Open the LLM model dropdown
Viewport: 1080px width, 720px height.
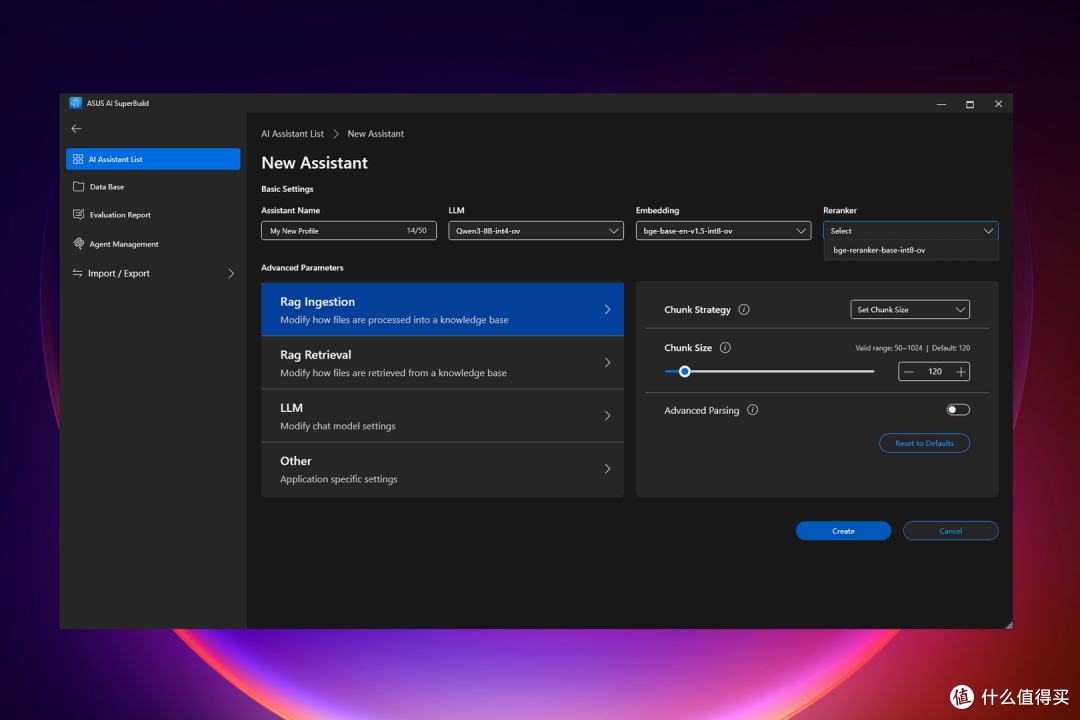pyautogui.click(x=536, y=231)
